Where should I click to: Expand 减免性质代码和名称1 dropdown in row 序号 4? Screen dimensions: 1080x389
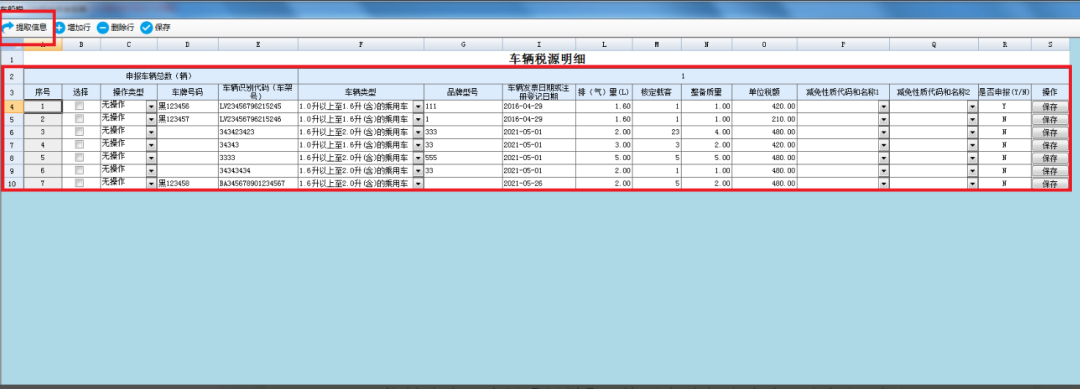pyautogui.click(x=884, y=145)
